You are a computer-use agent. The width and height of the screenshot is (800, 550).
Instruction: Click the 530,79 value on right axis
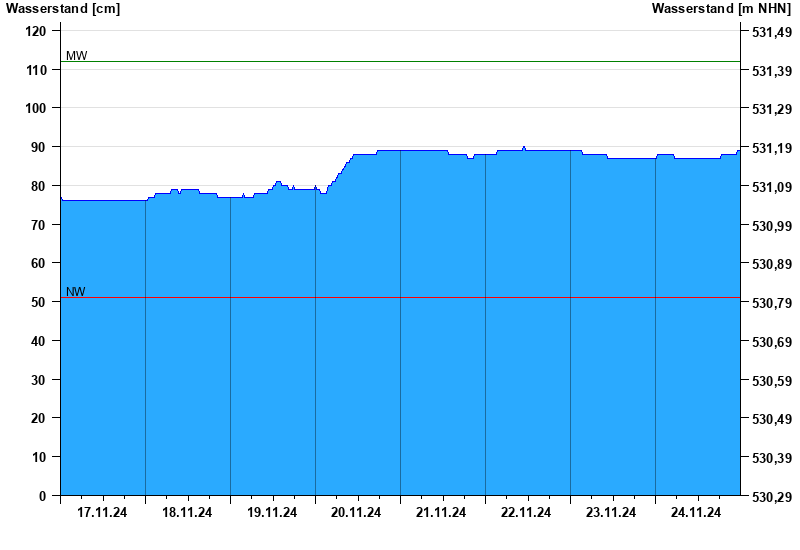[772, 303]
